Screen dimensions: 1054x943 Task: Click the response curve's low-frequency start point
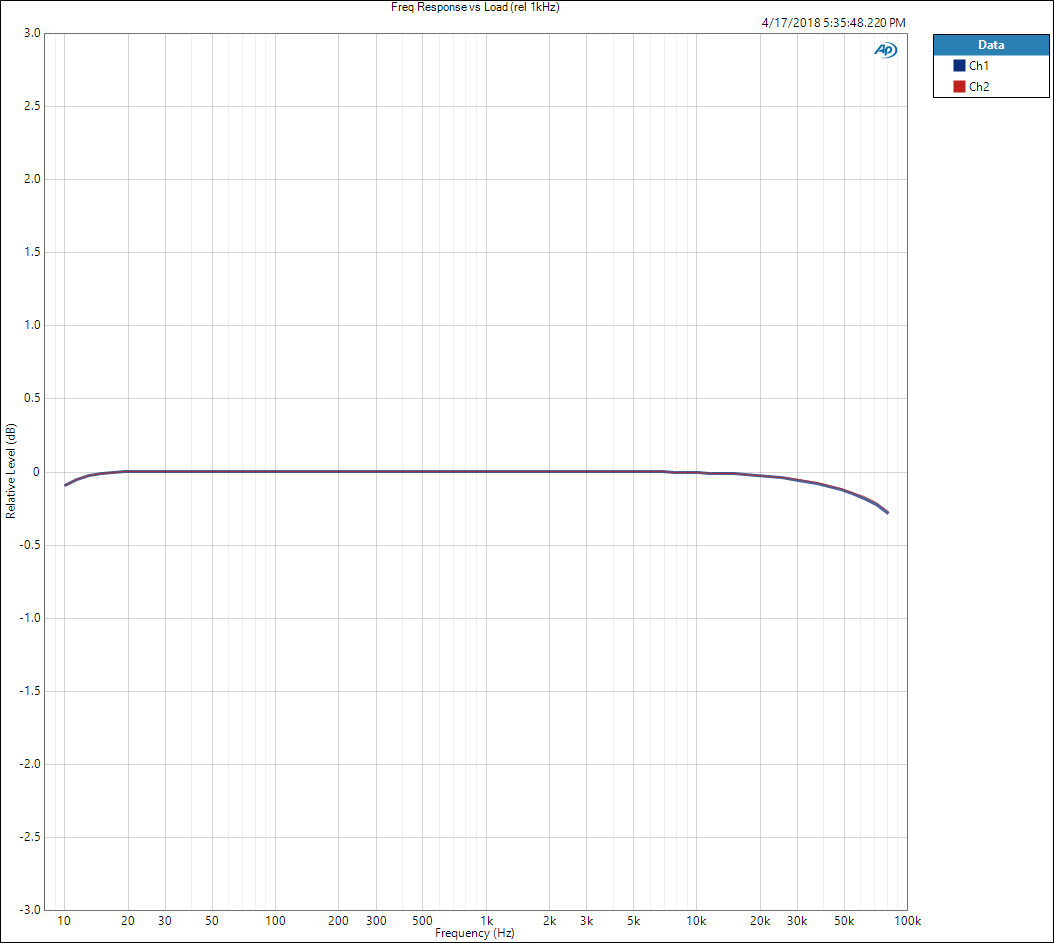click(65, 485)
